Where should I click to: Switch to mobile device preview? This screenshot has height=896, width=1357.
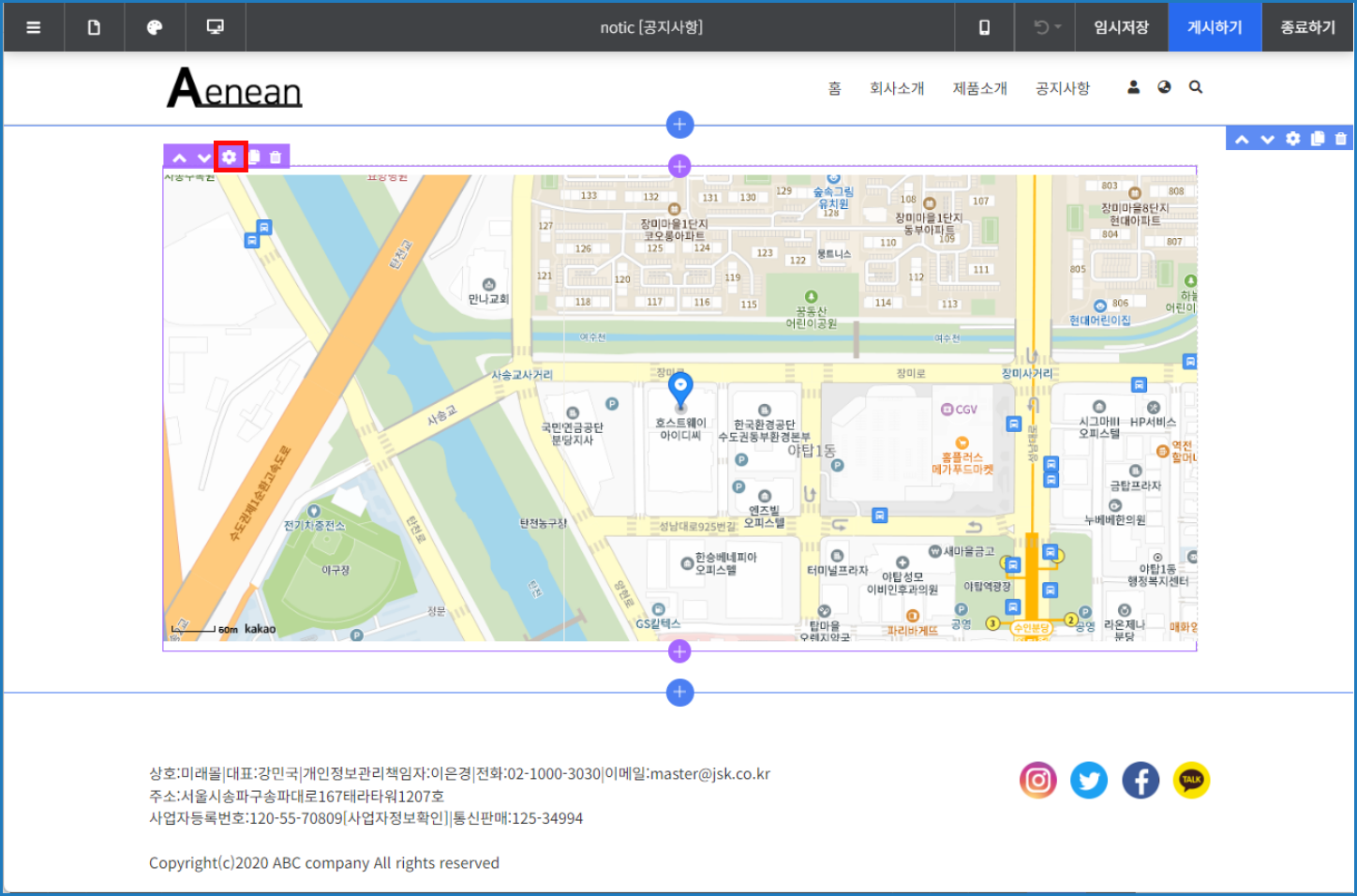[x=984, y=27]
